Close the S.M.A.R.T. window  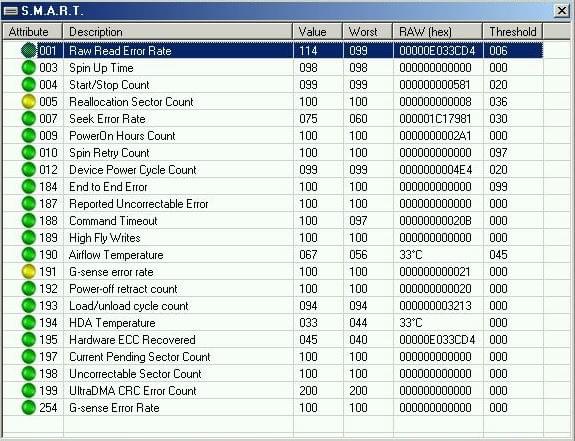point(562,11)
